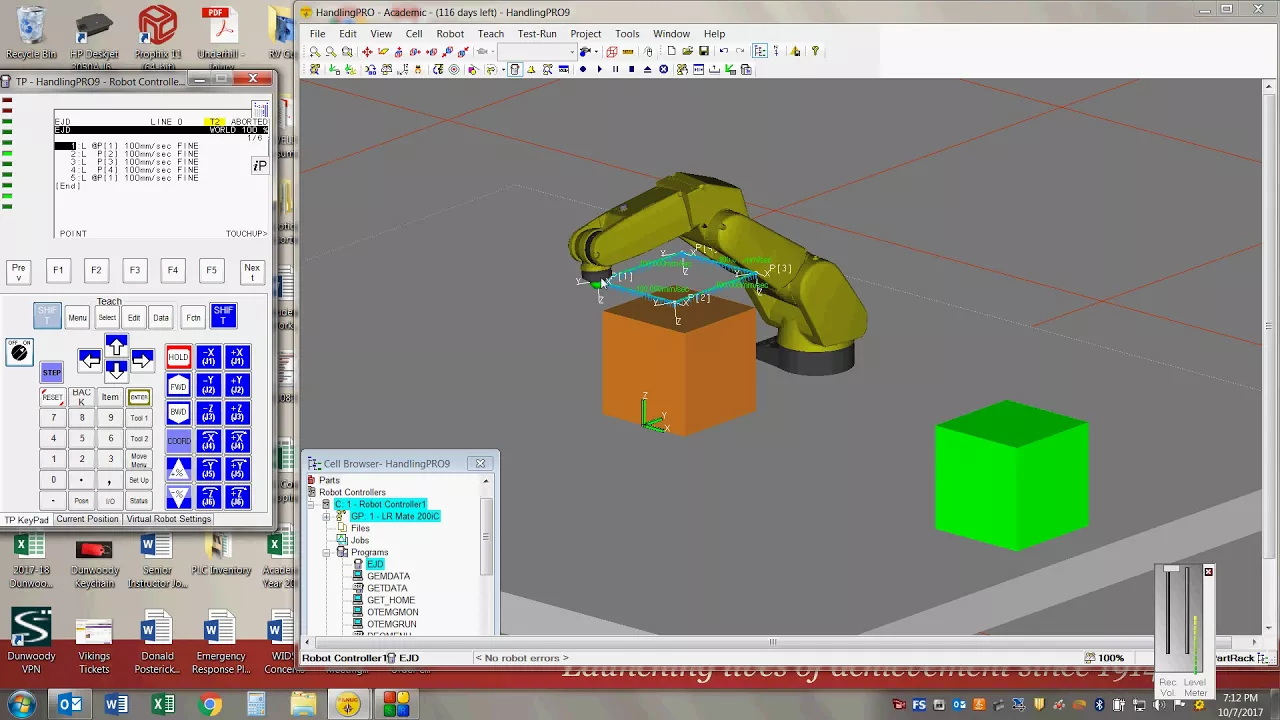Click the Save cell floppy disk icon
Viewport: 1280px width, 720px height.
704,51
